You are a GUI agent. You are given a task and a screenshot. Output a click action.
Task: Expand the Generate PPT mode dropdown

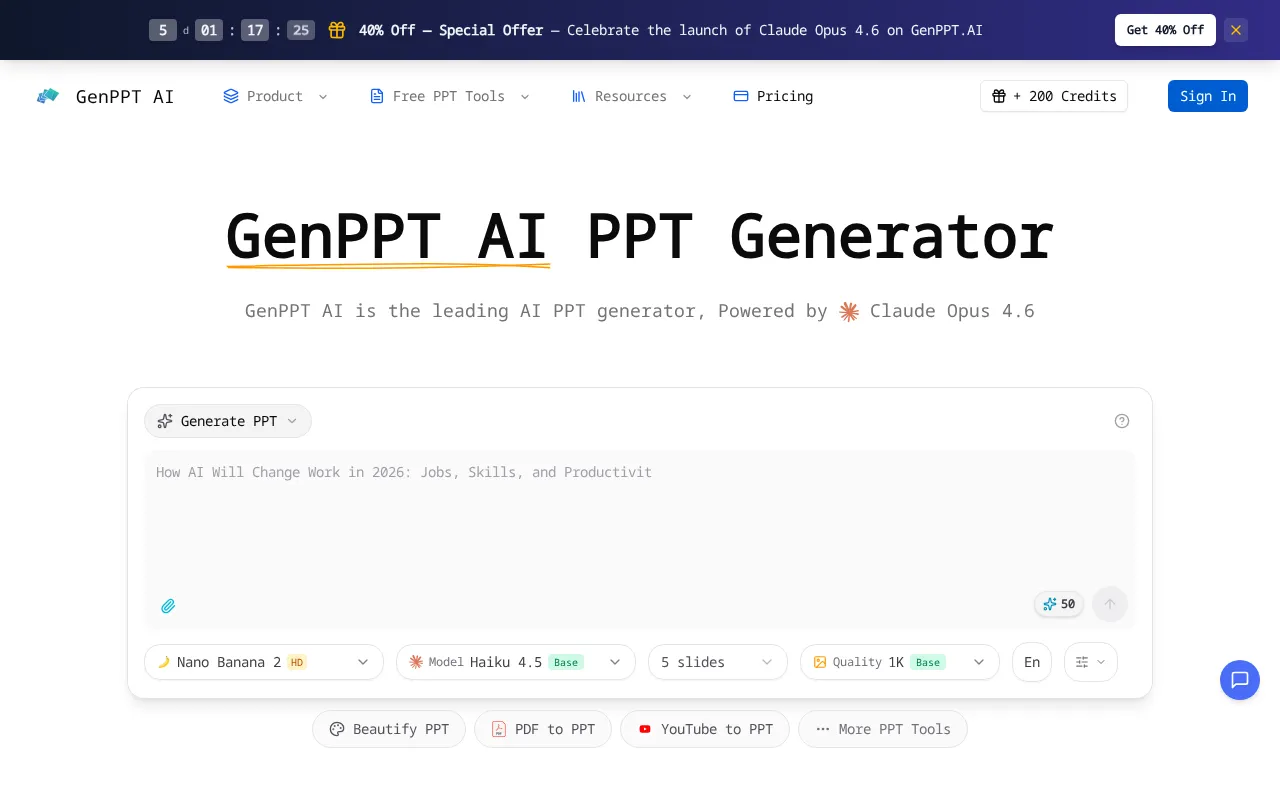228,421
